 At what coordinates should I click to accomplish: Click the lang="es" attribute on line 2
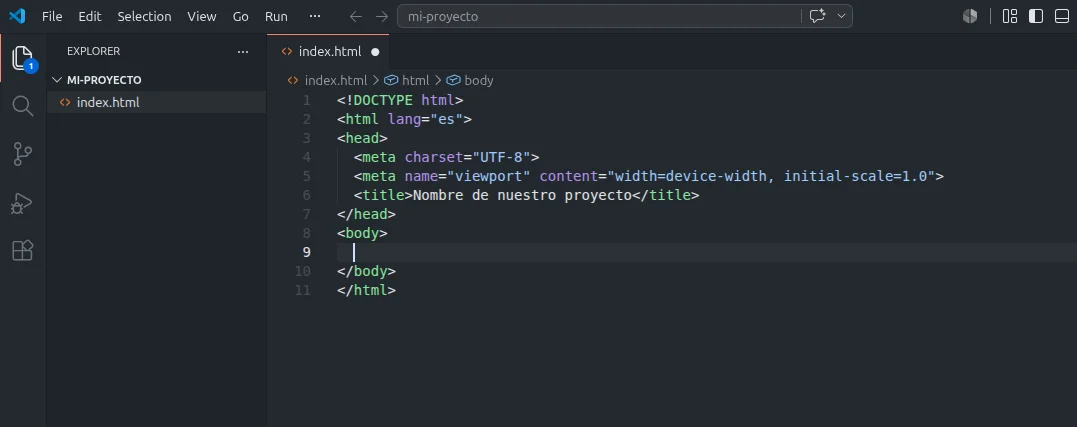pyautogui.click(x=425, y=119)
